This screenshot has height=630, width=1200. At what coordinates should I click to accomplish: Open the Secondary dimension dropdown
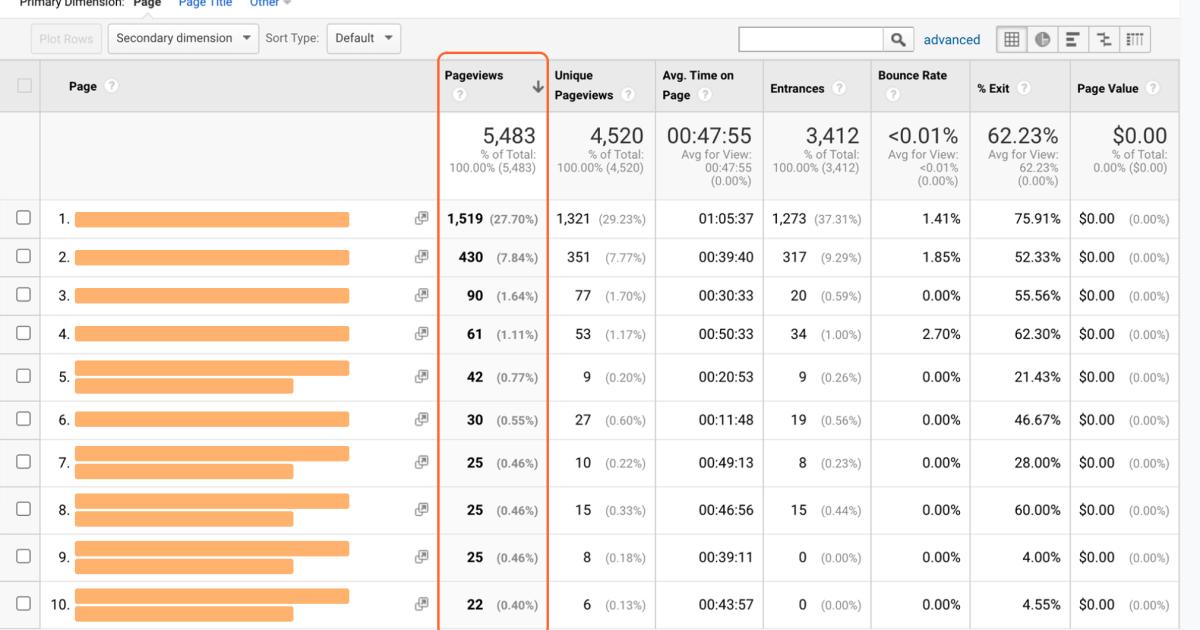pyautogui.click(x=184, y=39)
